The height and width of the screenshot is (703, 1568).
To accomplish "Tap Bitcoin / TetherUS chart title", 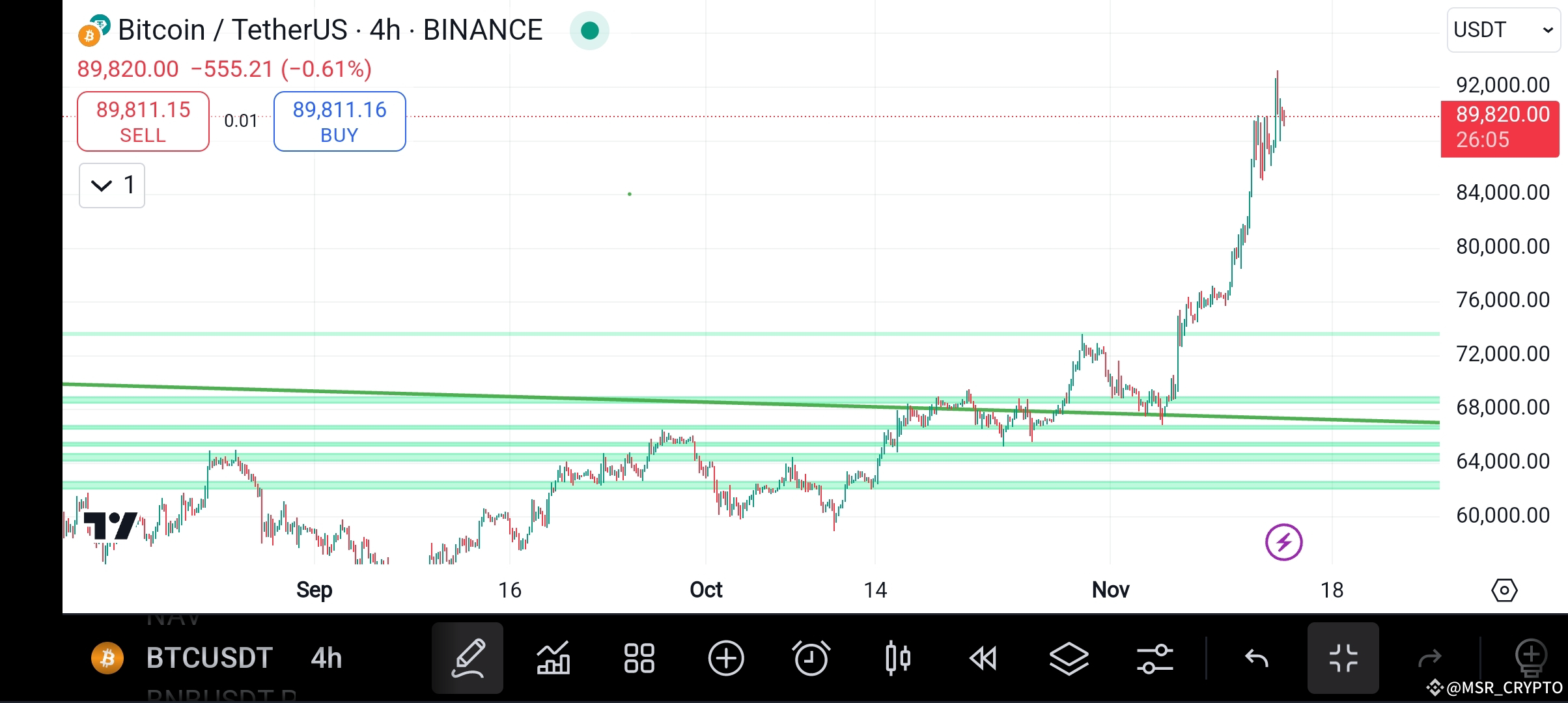I will [330, 30].
